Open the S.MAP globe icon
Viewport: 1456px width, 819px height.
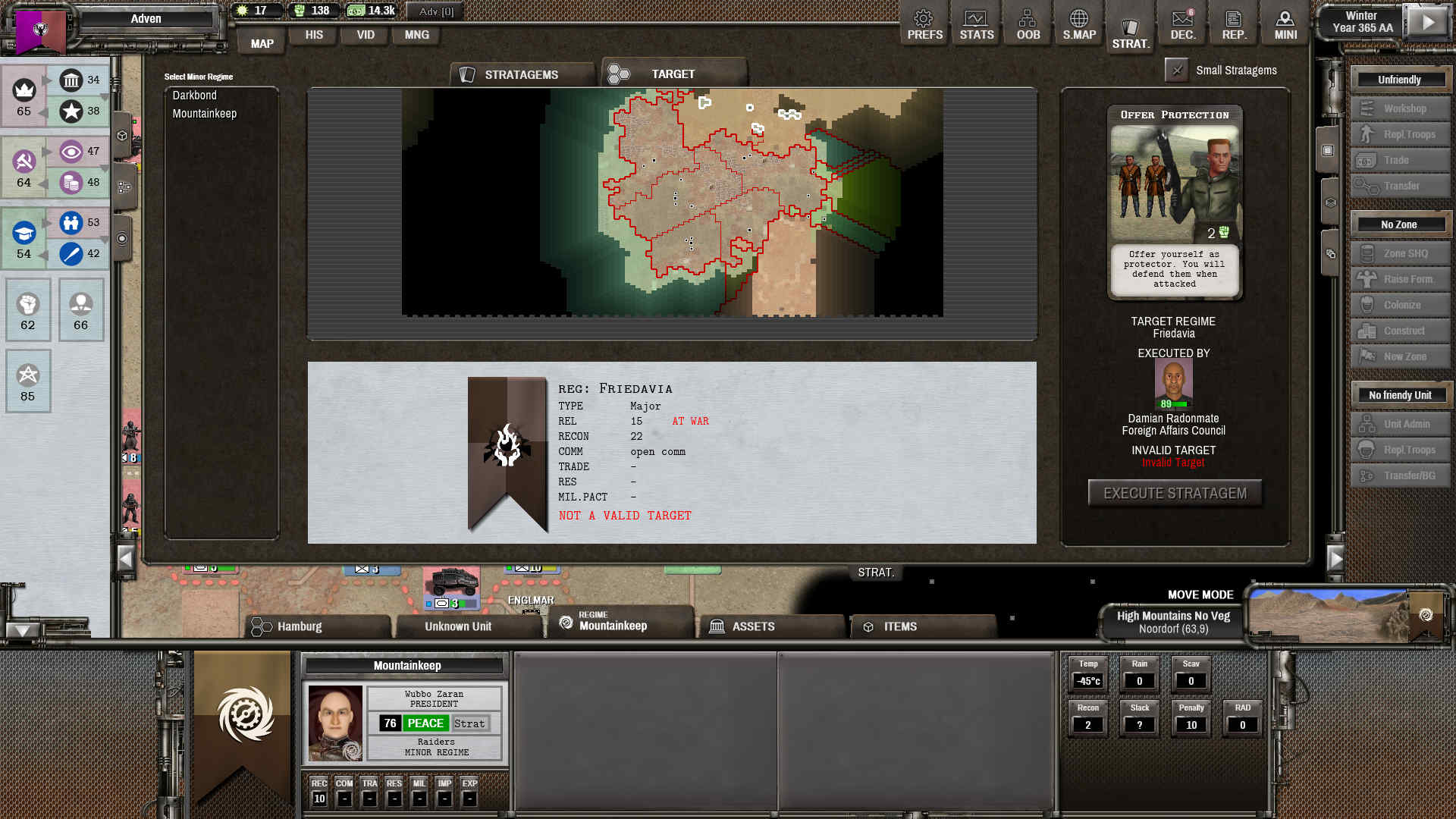click(x=1079, y=24)
